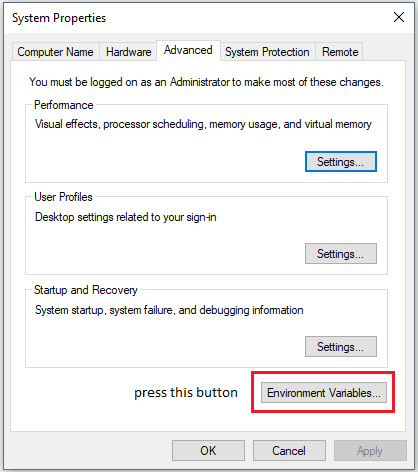Close the System Properties dialog
Viewport: 418px width, 472px height.
click(399, 17)
